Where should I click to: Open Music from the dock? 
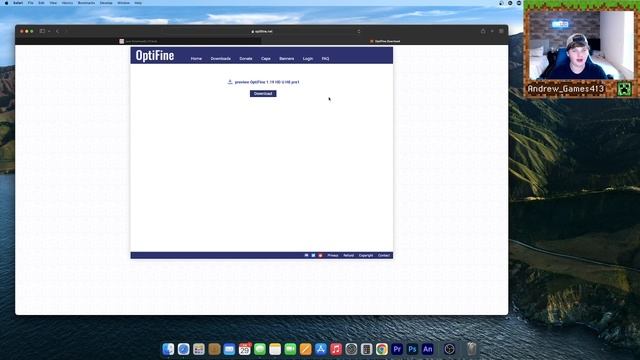(x=336, y=349)
